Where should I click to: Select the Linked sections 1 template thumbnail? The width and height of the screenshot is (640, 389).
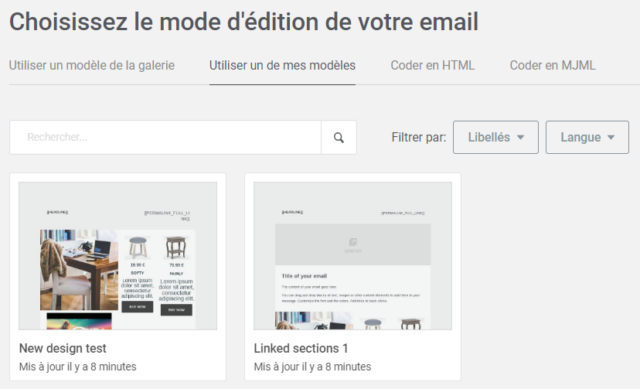point(353,256)
